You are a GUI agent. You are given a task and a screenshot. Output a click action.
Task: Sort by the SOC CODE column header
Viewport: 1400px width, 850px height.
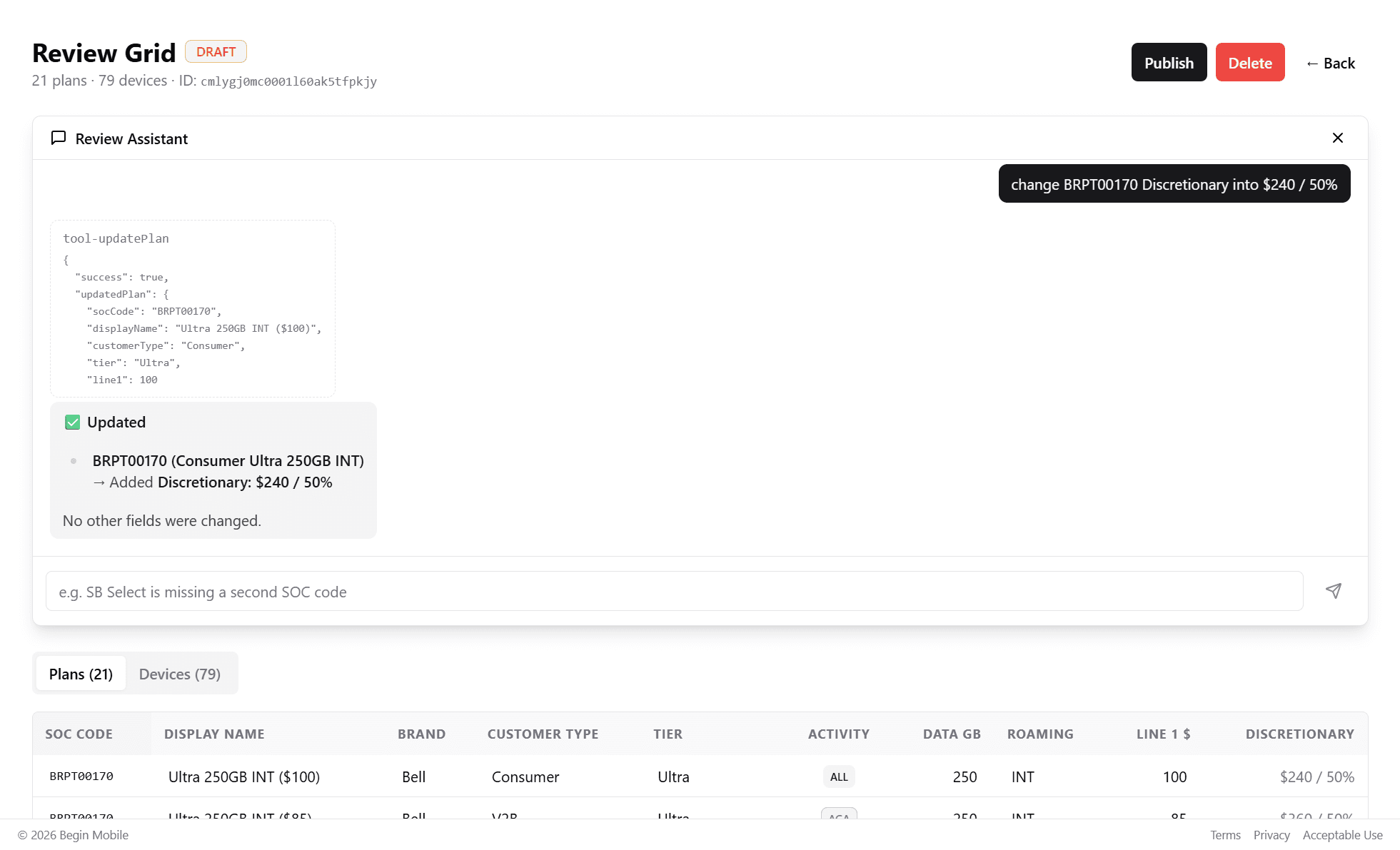pos(79,734)
